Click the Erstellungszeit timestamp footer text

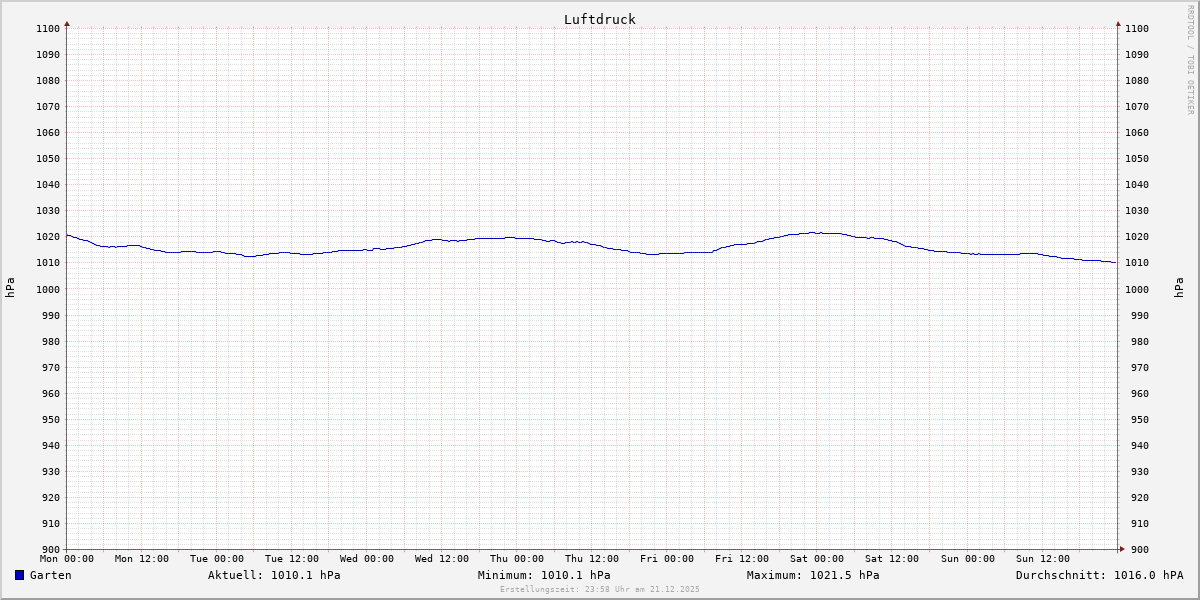pyautogui.click(x=600, y=589)
